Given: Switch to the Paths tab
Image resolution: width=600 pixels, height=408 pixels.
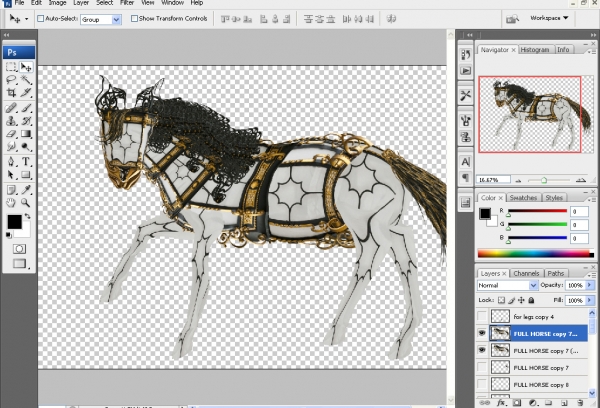Looking at the screenshot, I should click(x=556, y=273).
